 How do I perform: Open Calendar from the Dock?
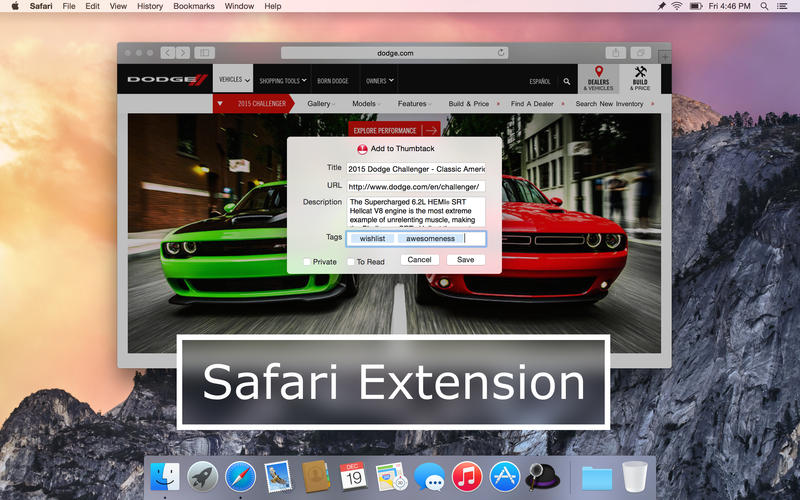click(x=353, y=477)
